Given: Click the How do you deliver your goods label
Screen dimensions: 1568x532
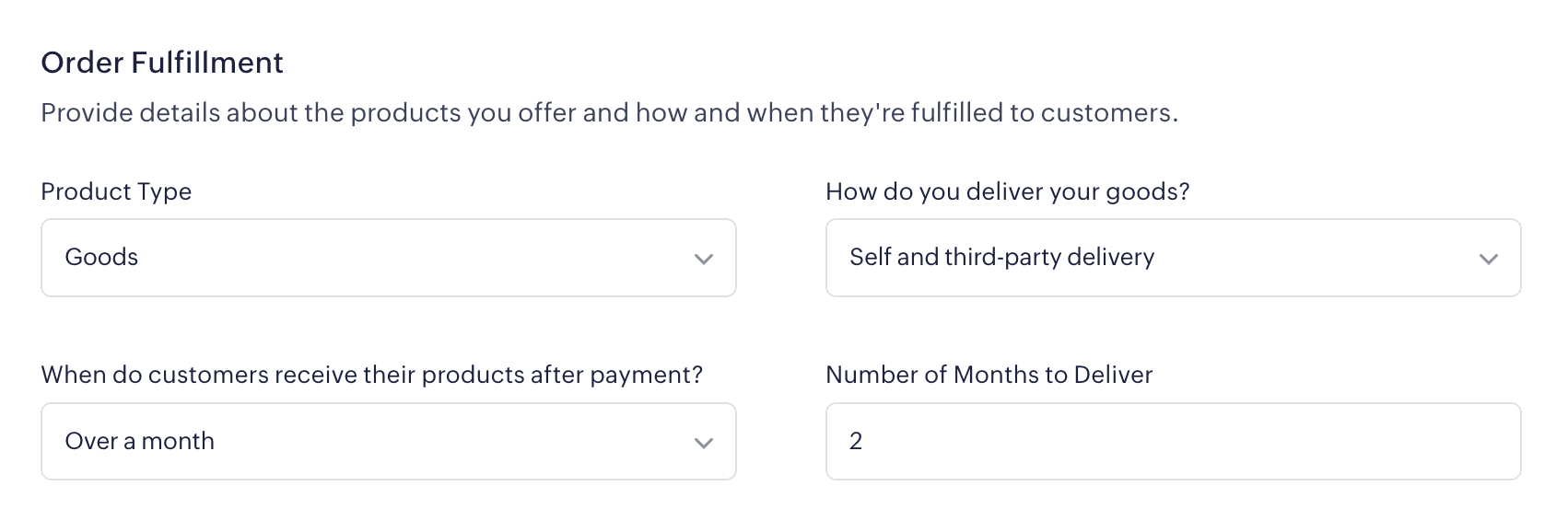Looking at the screenshot, I should (x=1007, y=191).
